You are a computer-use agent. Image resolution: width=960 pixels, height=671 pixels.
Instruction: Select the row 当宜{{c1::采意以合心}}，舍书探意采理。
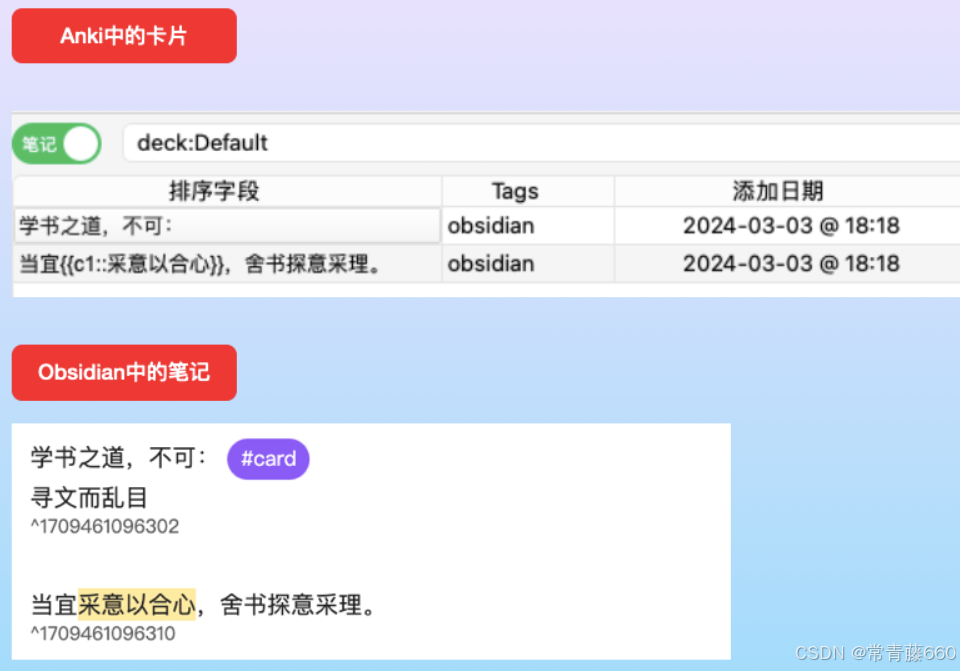click(487, 264)
